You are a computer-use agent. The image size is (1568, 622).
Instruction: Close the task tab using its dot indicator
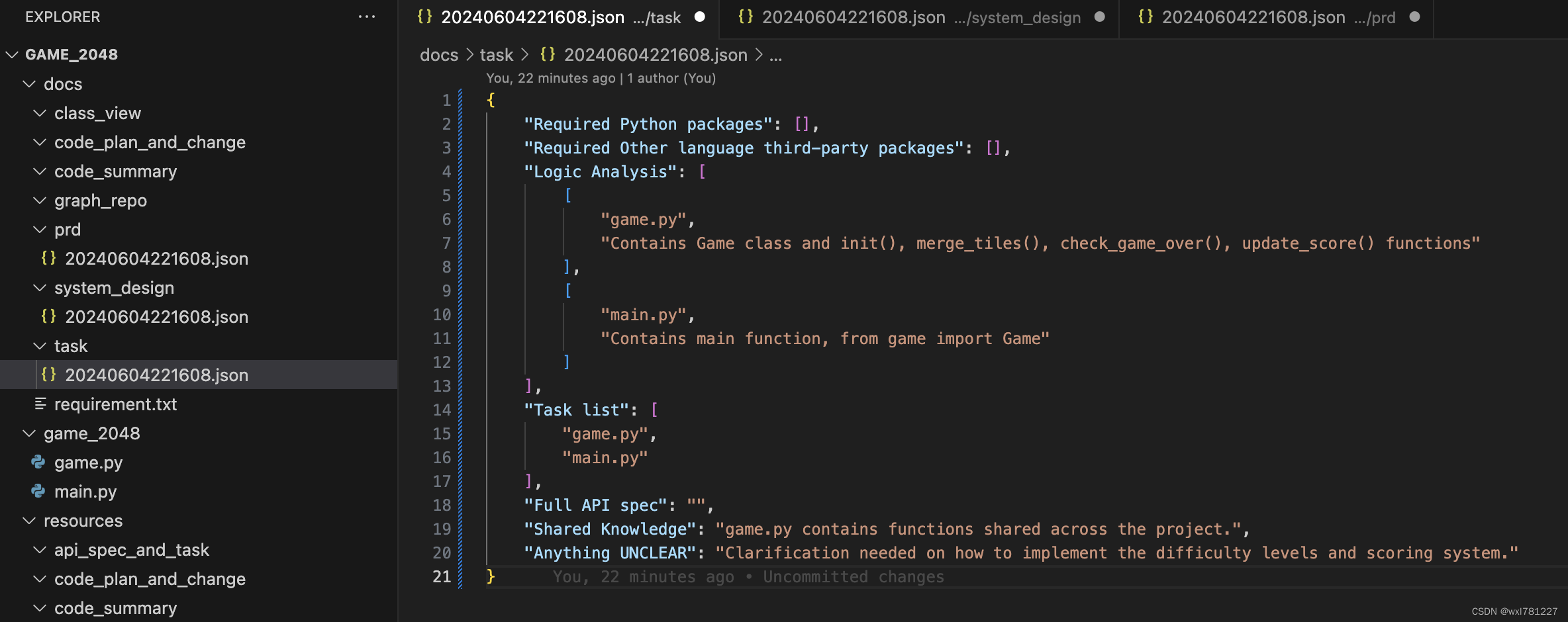point(701,18)
